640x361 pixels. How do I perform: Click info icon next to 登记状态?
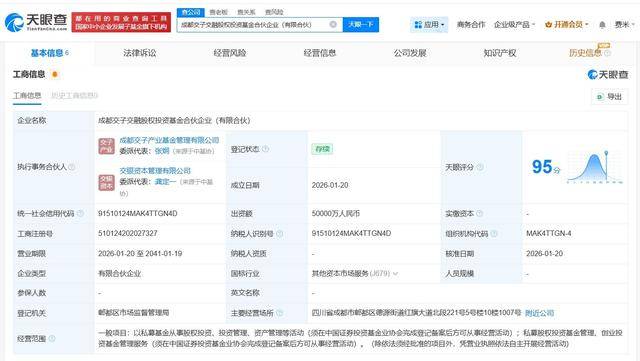click(x=265, y=149)
